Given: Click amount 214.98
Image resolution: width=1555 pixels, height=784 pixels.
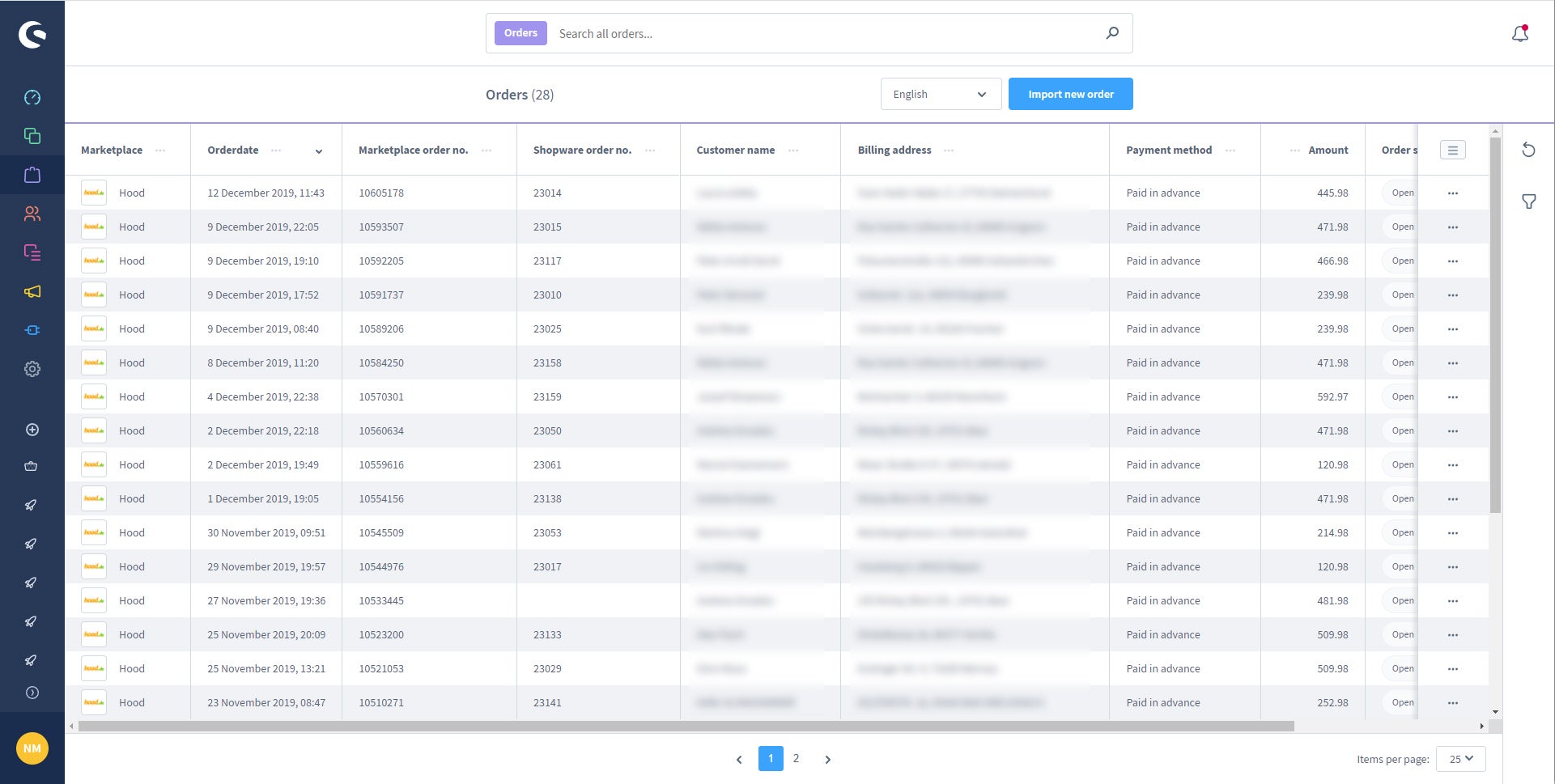Looking at the screenshot, I should [1332, 532].
